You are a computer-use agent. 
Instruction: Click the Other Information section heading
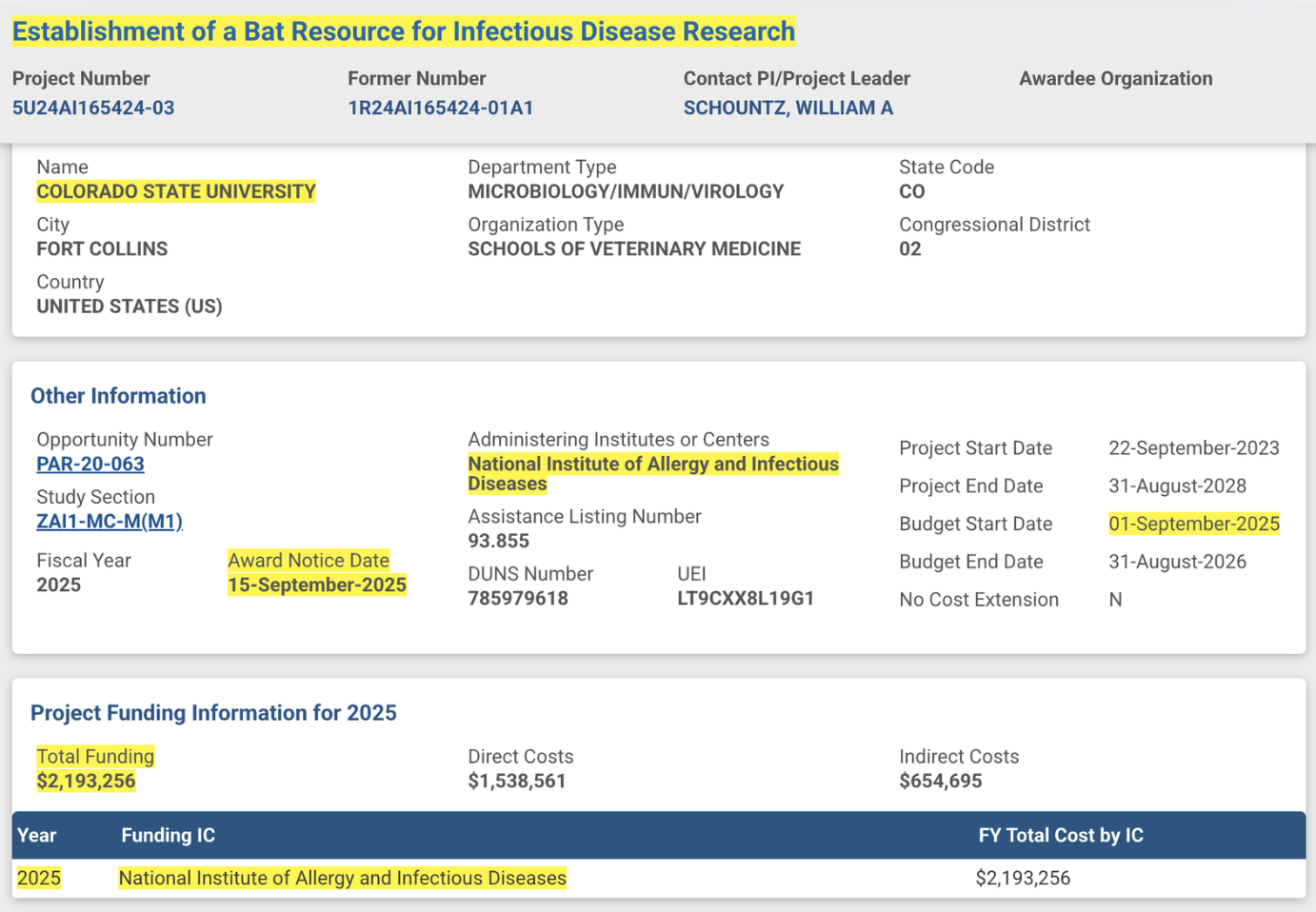click(x=118, y=396)
